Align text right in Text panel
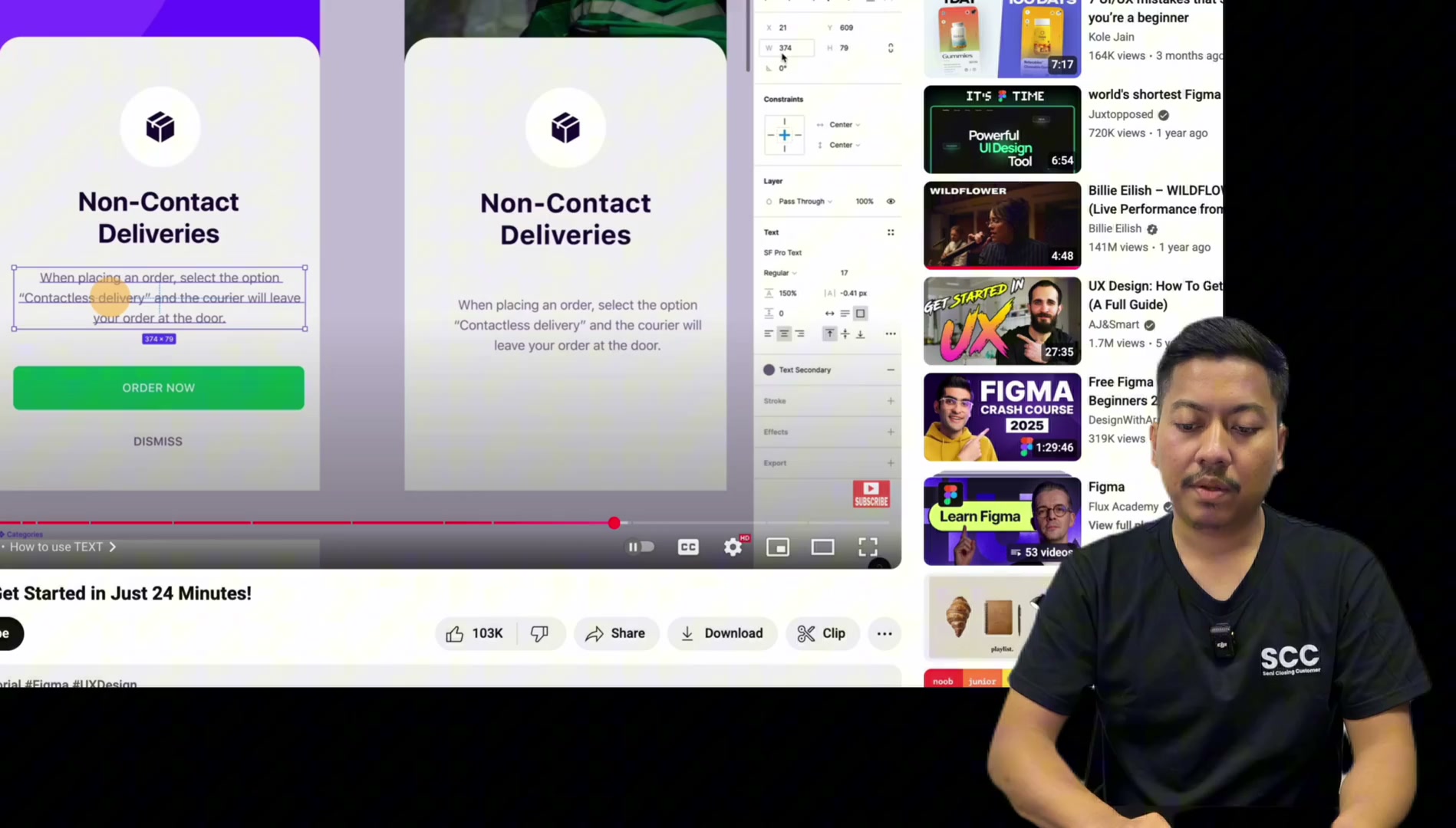This screenshot has height=828, width=1456. pyautogui.click(x=800, y=333)
